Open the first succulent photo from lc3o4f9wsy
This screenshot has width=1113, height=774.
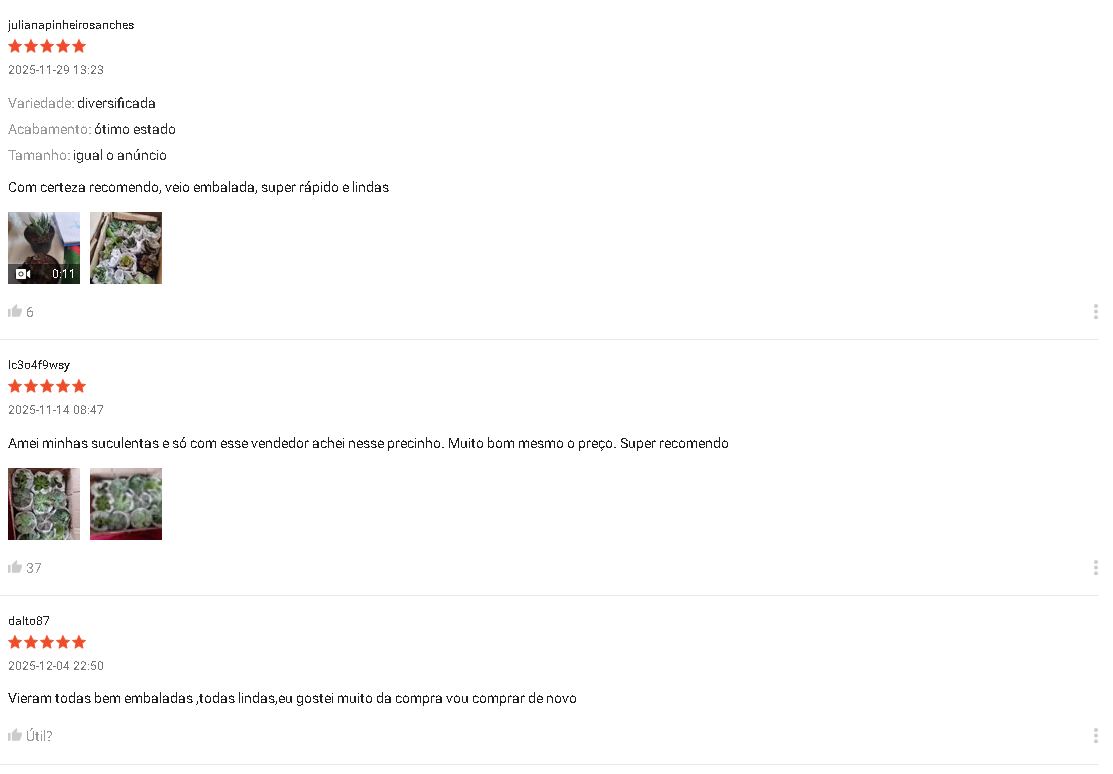(44, 503)
